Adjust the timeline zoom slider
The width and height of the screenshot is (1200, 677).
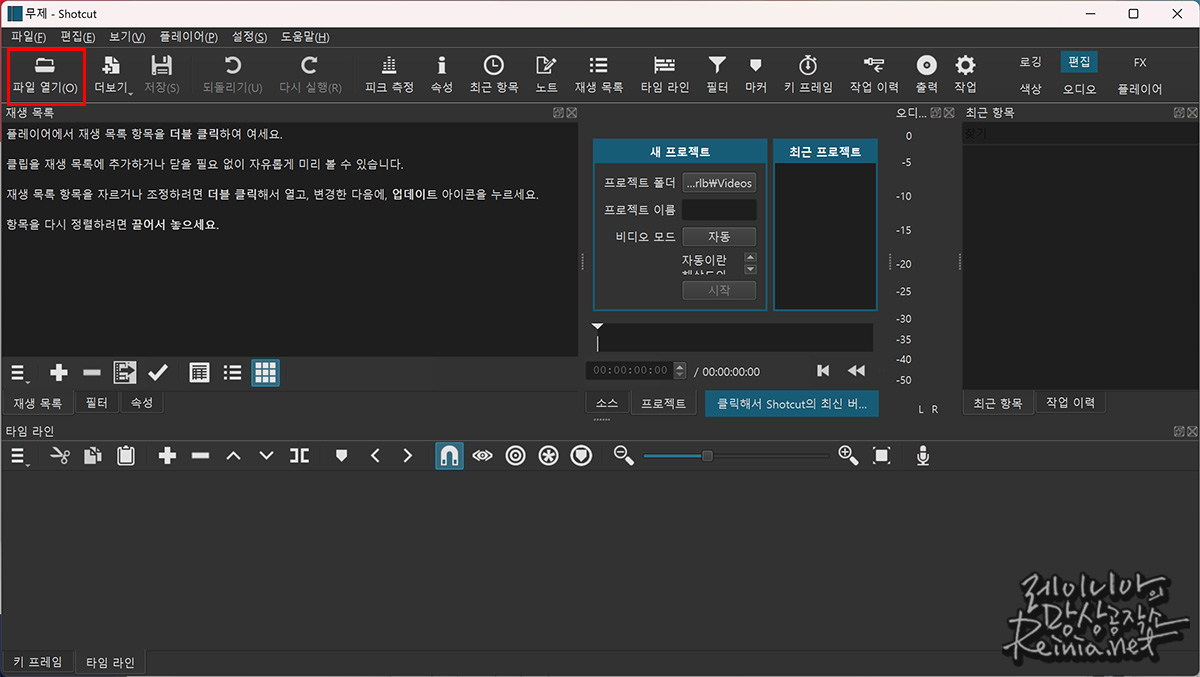(706, 455)
